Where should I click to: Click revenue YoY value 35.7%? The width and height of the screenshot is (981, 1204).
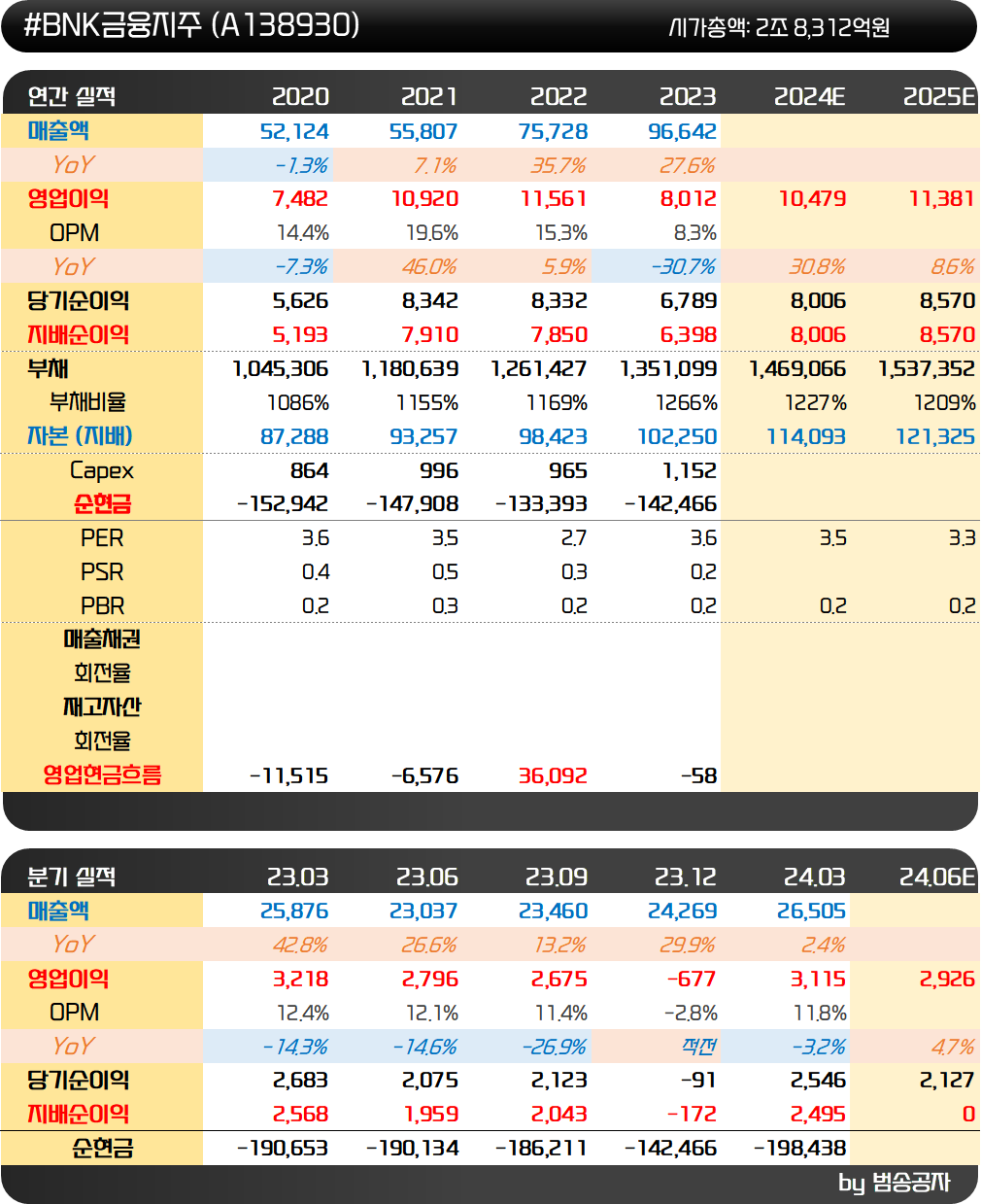(x=558, y=165)
